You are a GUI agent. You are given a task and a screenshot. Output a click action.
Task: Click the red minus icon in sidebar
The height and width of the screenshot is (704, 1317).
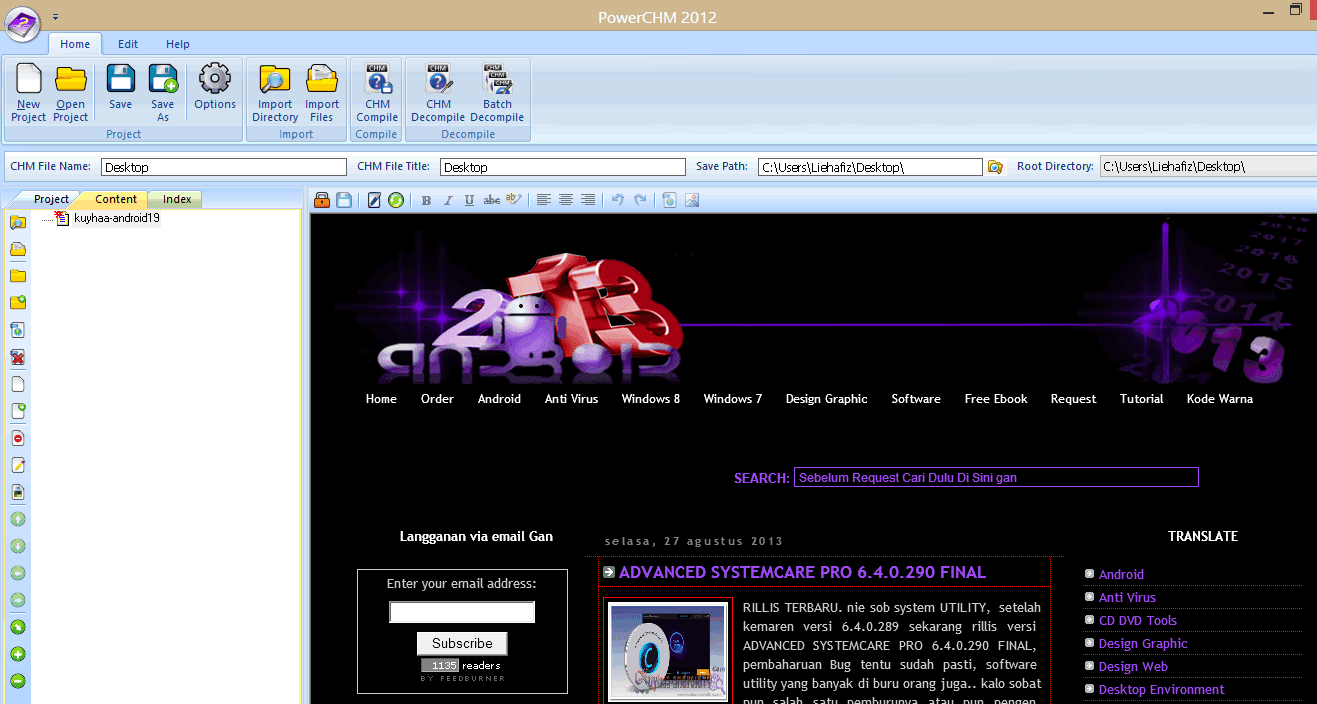(x=18, y=438)
